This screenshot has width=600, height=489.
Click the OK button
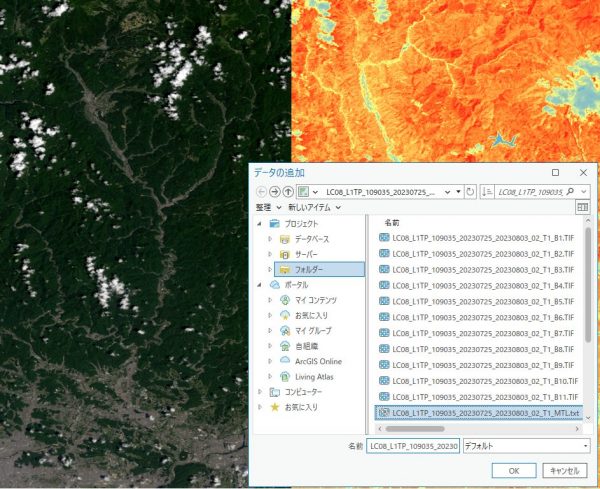(x=514, y=471)
